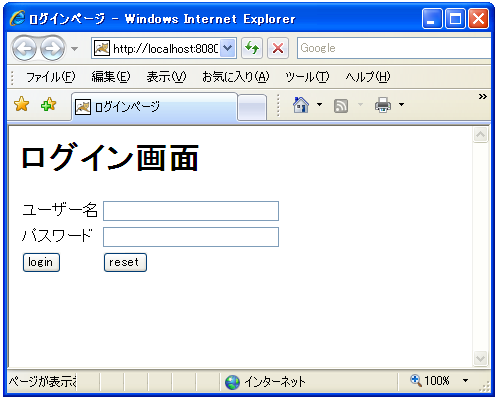The width and height of the screenshot is (497, 398).
Task: Click the browser Forward arrow button
Action: (53, 49)
